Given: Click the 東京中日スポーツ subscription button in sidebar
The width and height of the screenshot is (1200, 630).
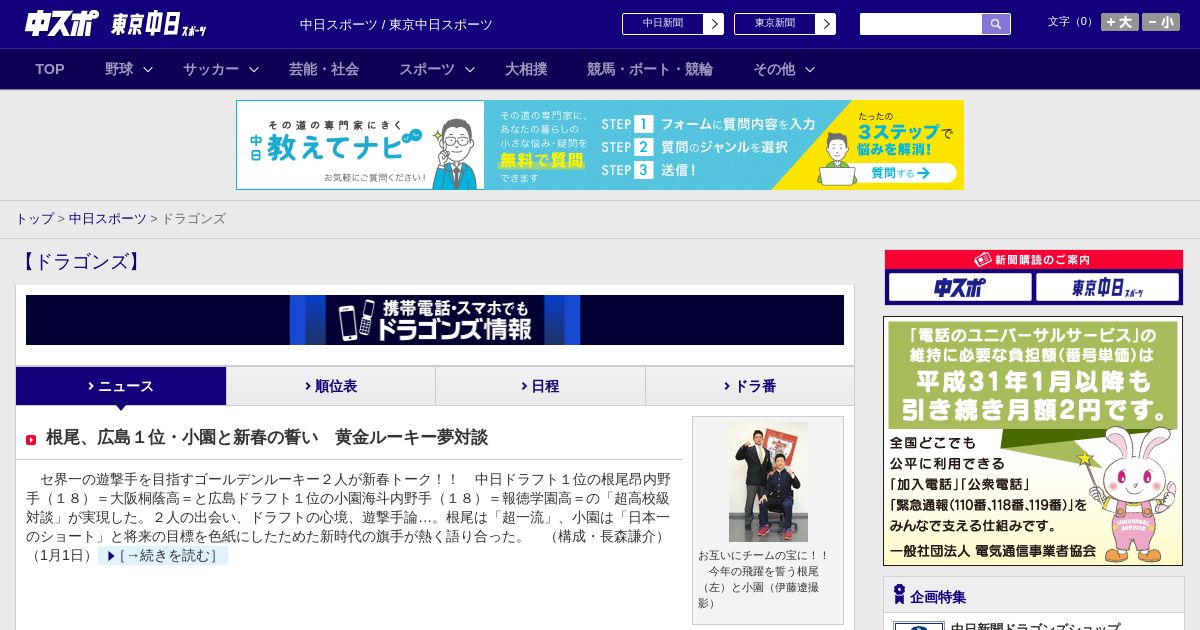Looking at the screenshot, I should 1107,287.
